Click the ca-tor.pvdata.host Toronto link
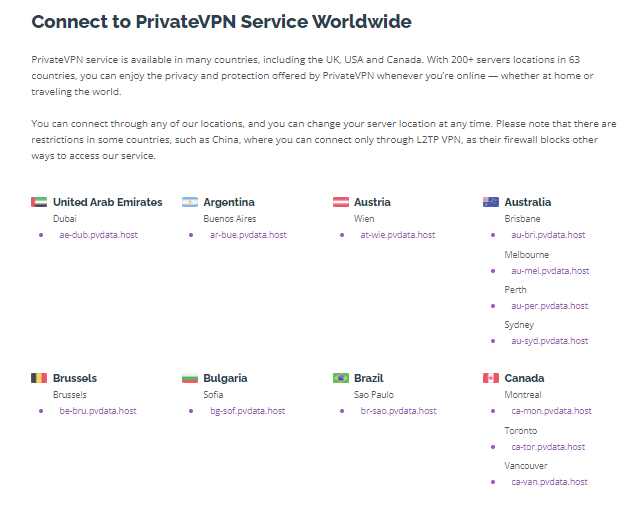Screen dimensions: 635x510 click(x=548, y=447)
